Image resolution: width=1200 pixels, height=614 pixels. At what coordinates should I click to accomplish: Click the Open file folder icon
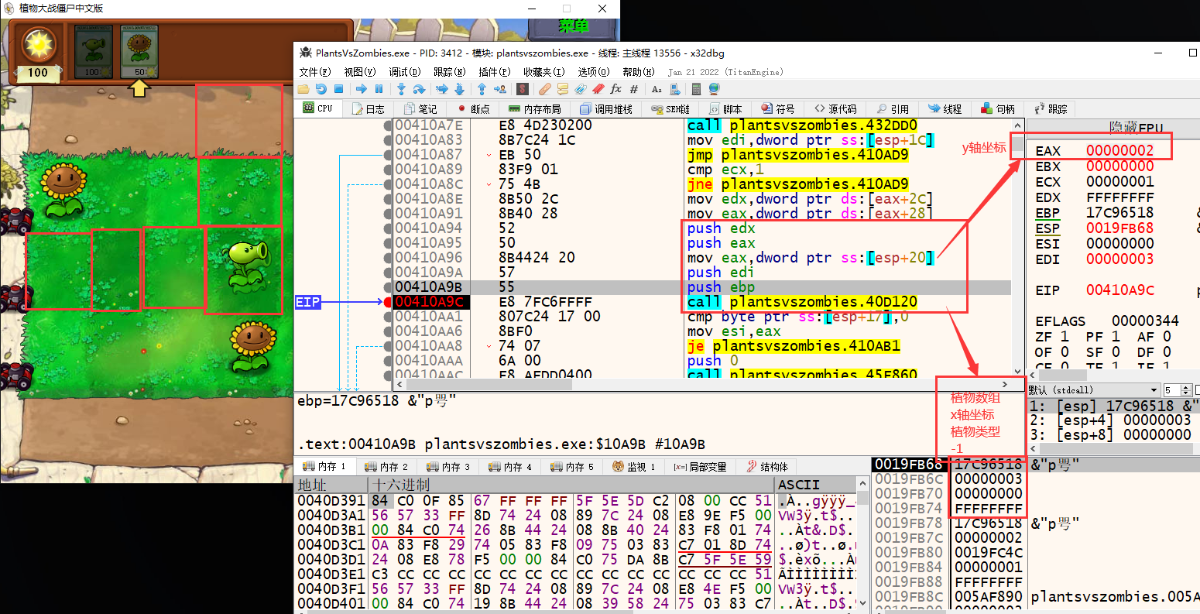point(303,88)
